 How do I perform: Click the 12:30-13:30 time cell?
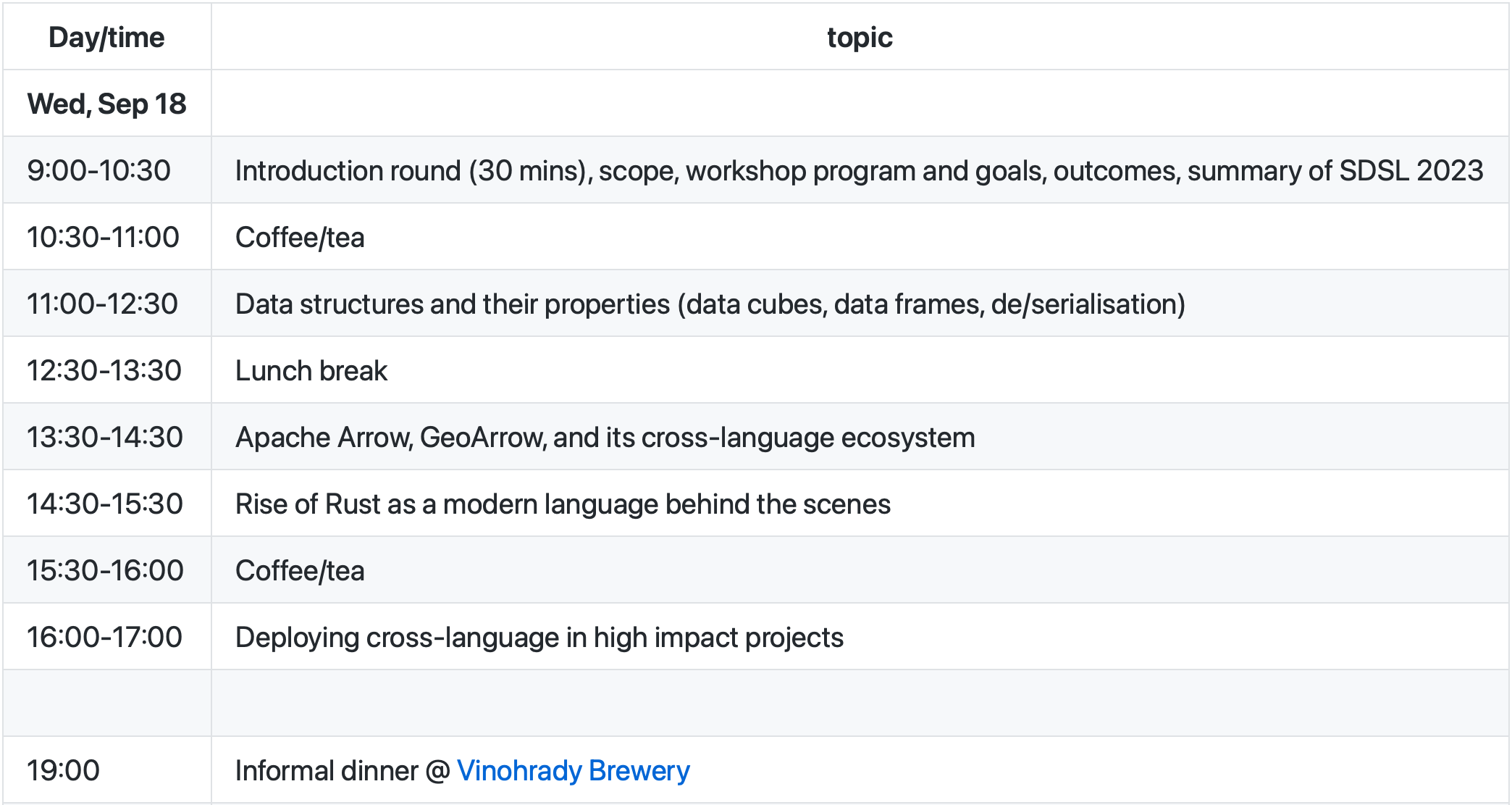pyautogui.click(x=104, y=370)
